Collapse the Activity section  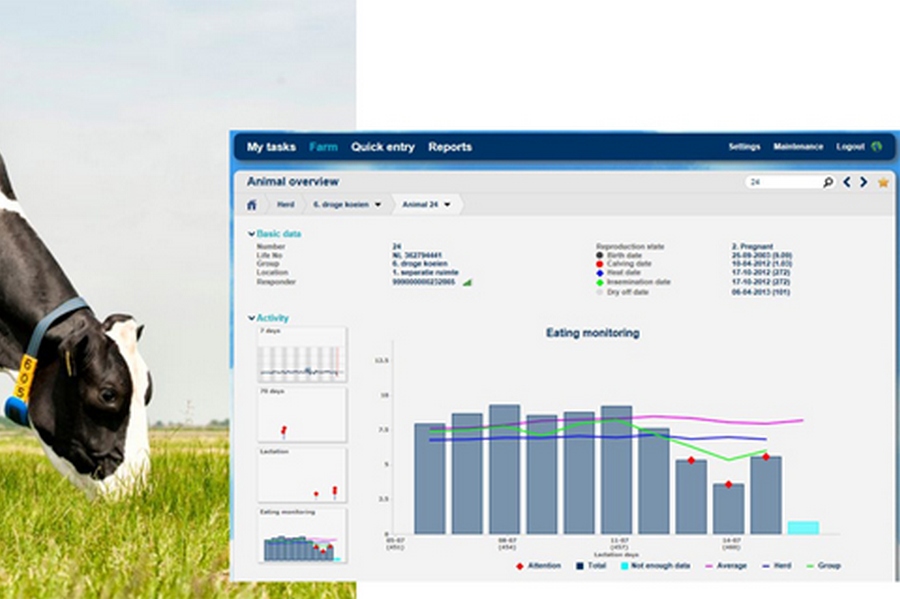252,318
